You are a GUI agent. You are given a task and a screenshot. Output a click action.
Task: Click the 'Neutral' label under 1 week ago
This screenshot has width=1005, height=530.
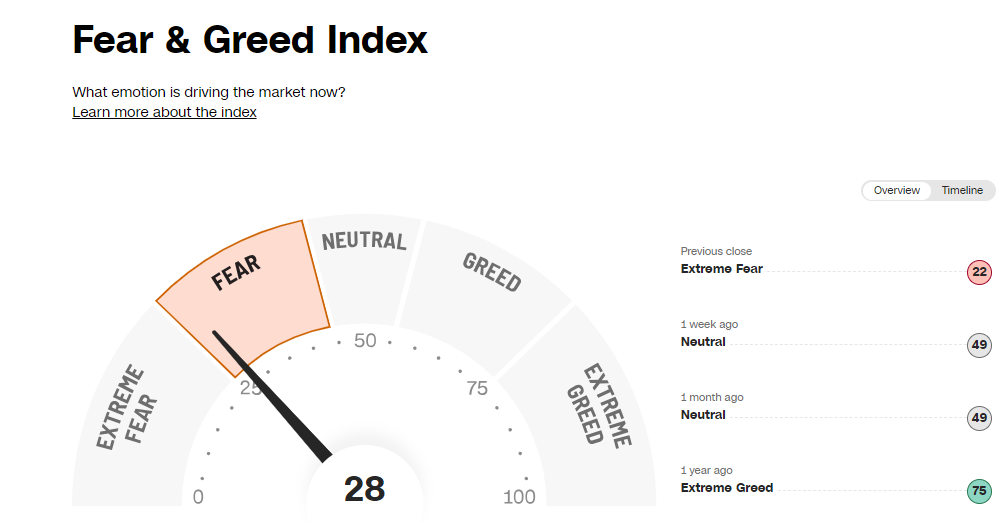[x=703, y=342]
